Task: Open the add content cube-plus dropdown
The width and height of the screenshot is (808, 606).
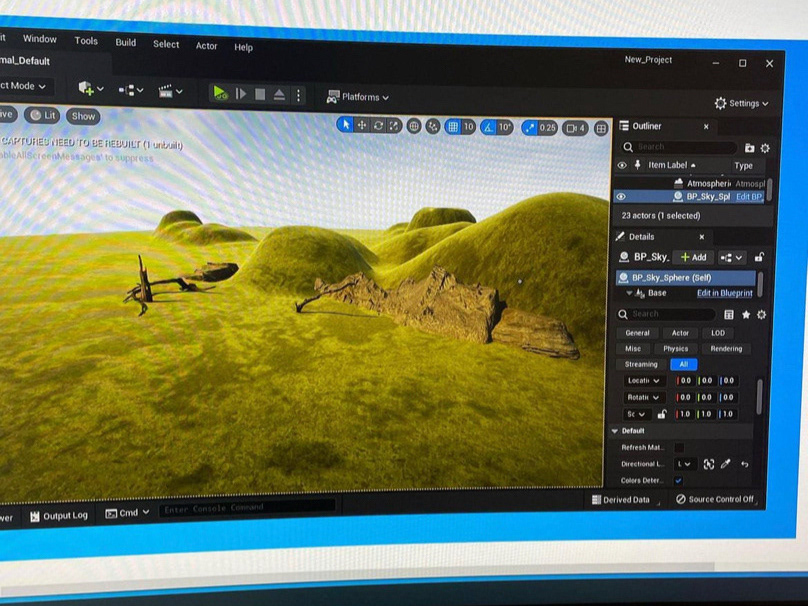Action: coord(91,89)
